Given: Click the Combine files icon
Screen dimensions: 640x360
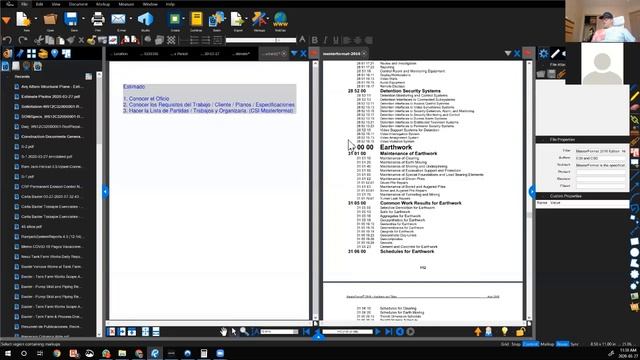Looking at the screenshot, I should [x=196, y=19].
